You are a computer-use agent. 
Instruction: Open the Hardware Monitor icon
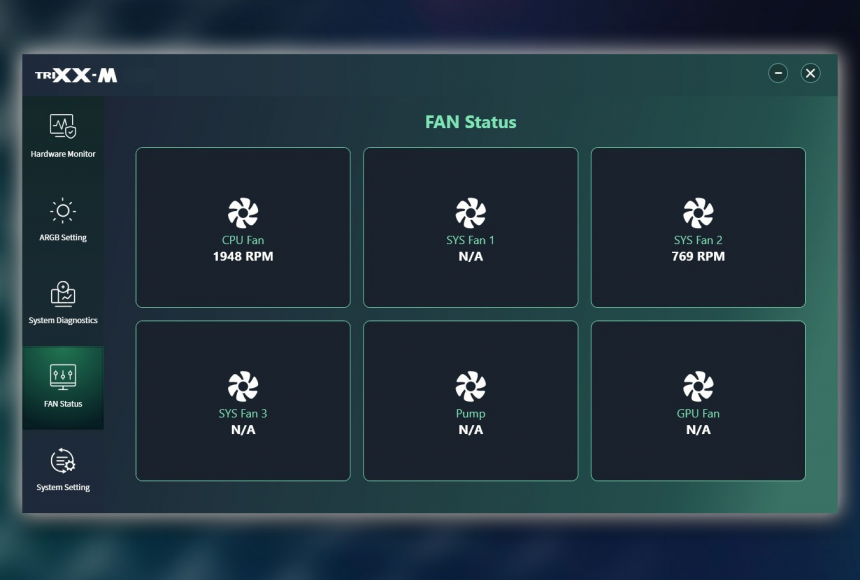click(x=63, y=127)
